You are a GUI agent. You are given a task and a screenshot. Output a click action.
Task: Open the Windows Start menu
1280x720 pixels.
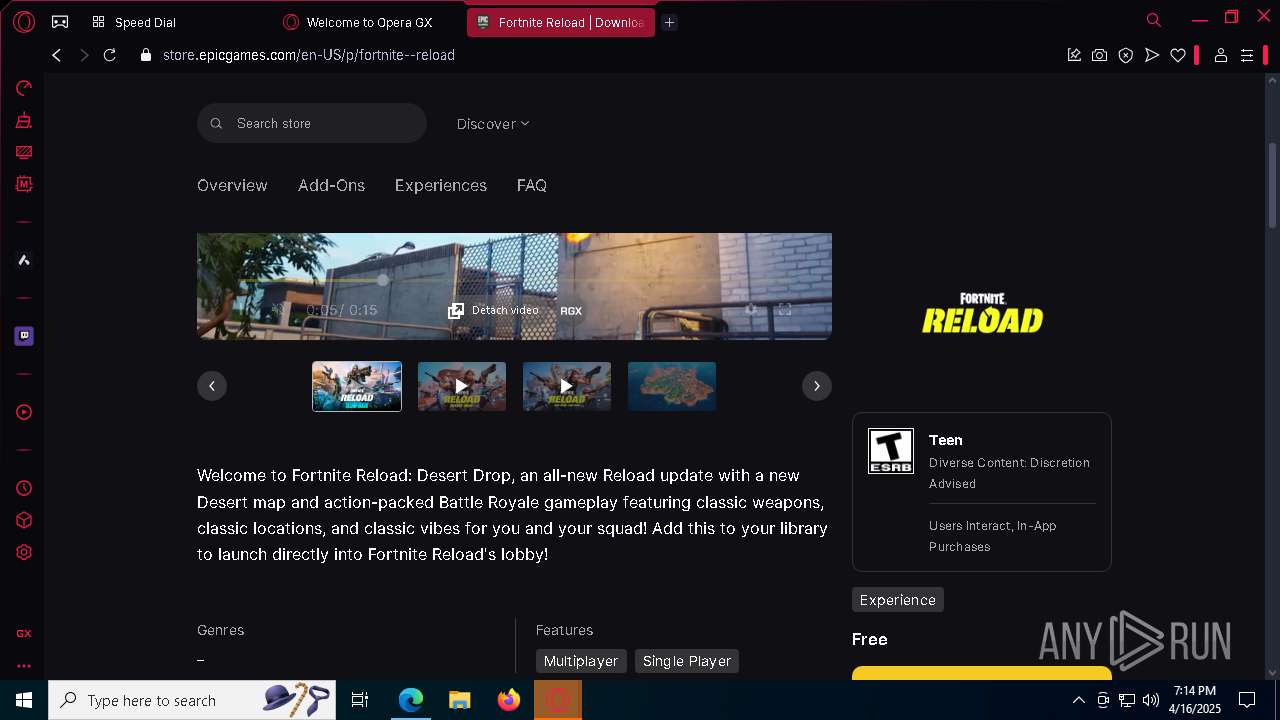(24, 700)
